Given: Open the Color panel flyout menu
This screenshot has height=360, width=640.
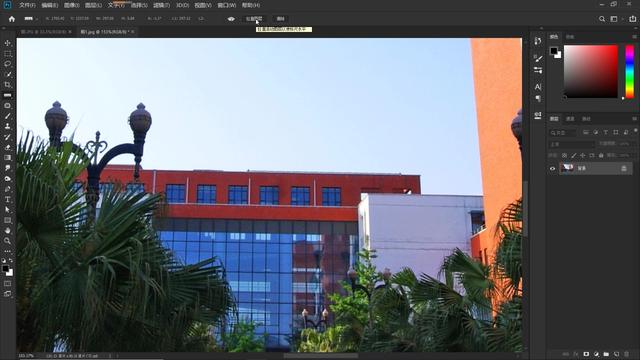Looking at the screenshot, I should [634, 37].
